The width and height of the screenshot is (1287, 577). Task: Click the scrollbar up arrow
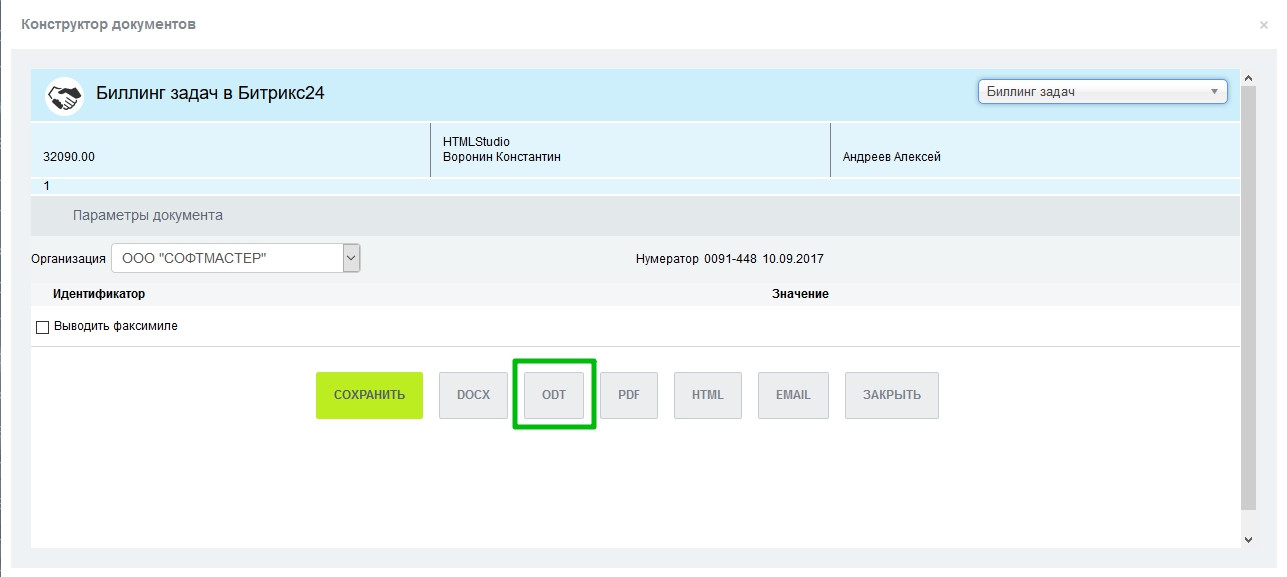pos(1247,77)
